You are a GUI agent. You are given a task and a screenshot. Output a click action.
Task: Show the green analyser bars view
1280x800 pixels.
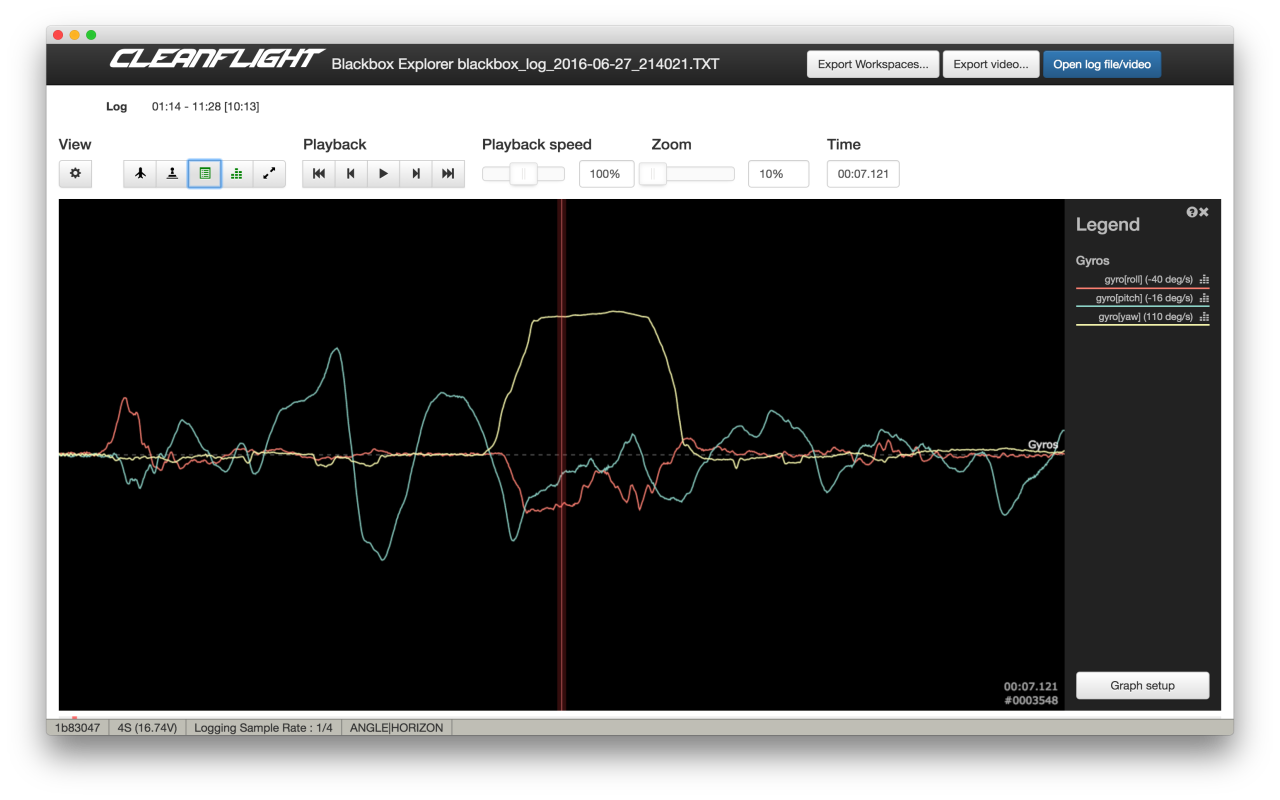[237, 173]
